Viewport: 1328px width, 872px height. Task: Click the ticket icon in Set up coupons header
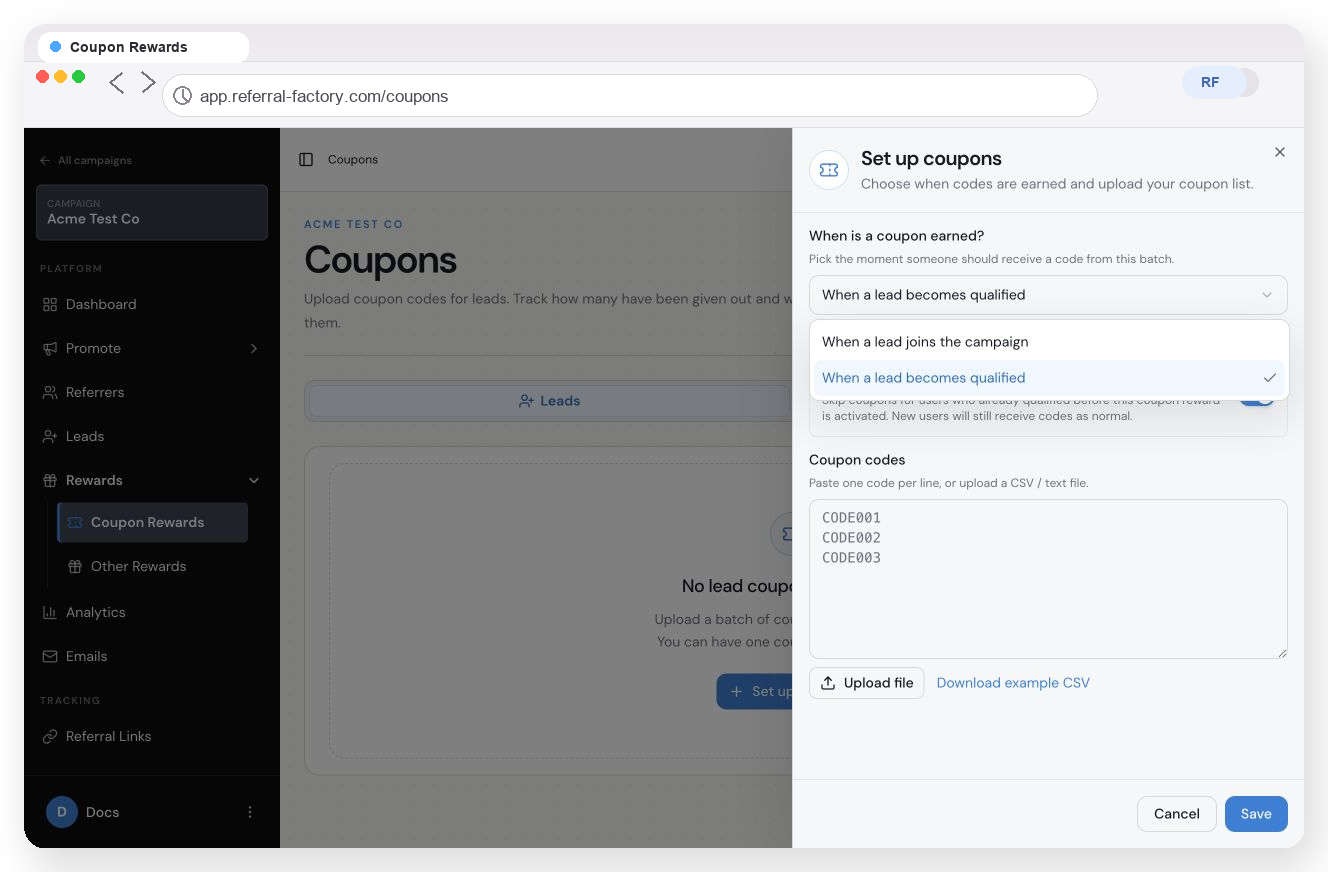pyautogui.click(x=829, y=170)
